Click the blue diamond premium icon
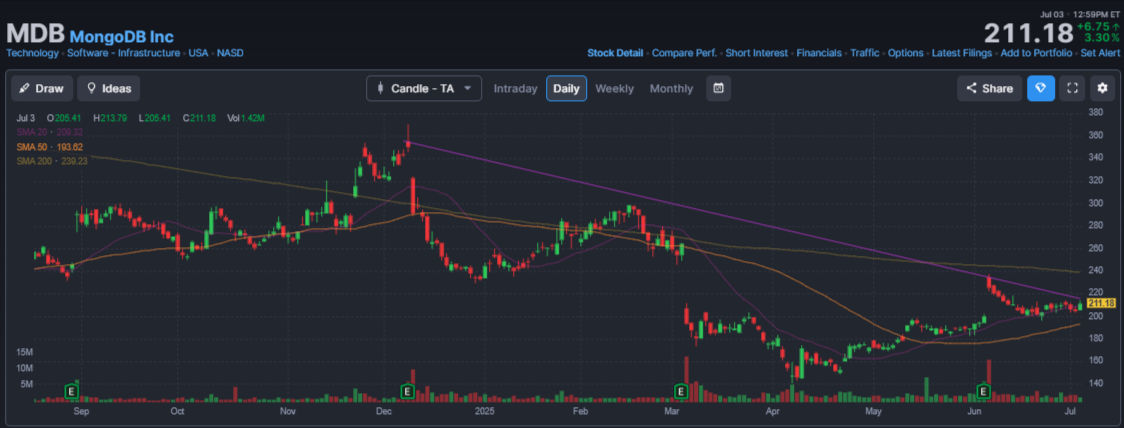1124x428 pixels. 1041,88
